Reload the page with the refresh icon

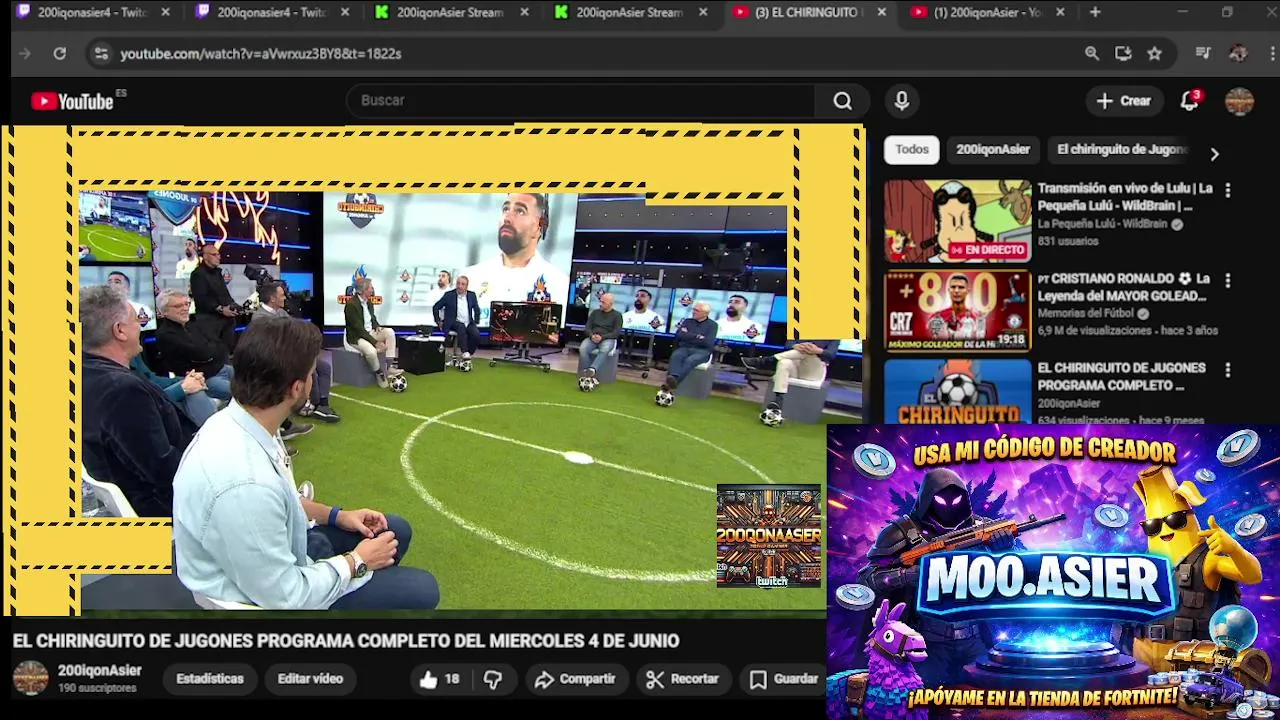[60, 54]
